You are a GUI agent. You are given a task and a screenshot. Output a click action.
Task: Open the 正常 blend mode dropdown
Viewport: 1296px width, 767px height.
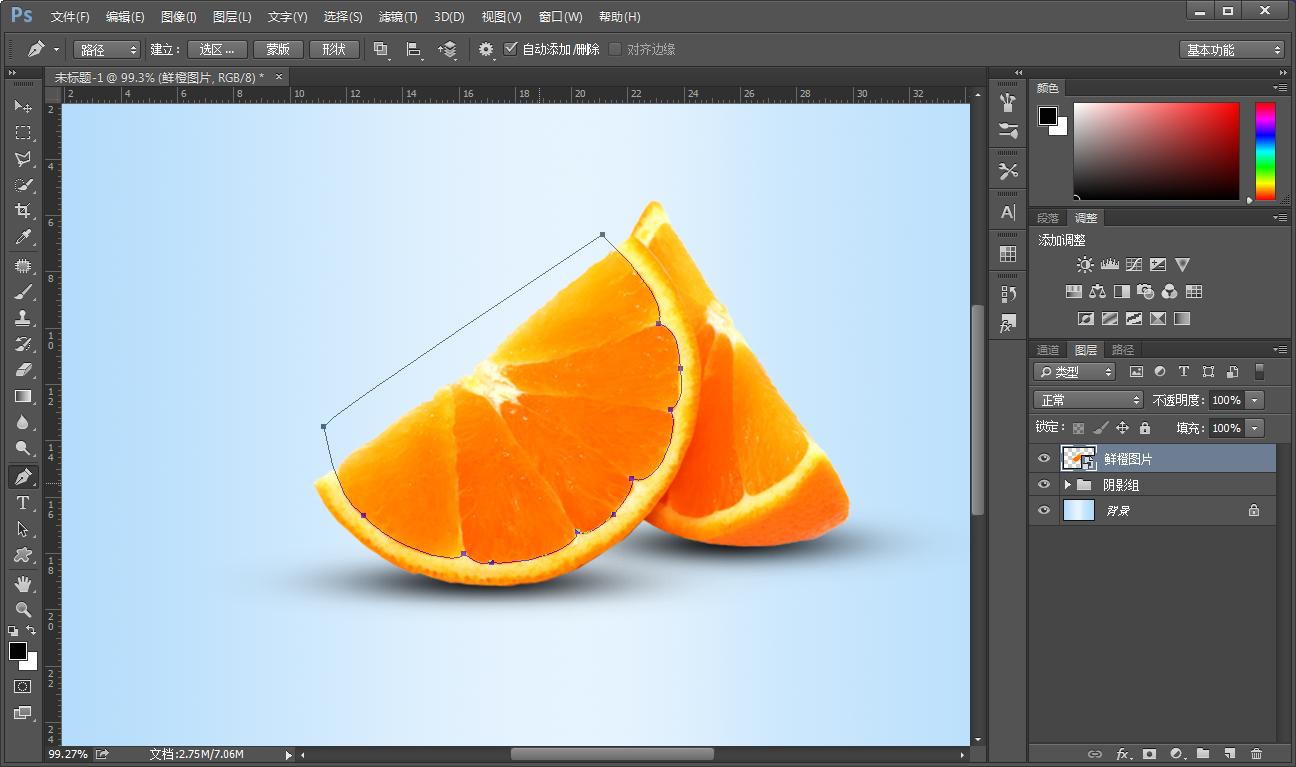1088,400
